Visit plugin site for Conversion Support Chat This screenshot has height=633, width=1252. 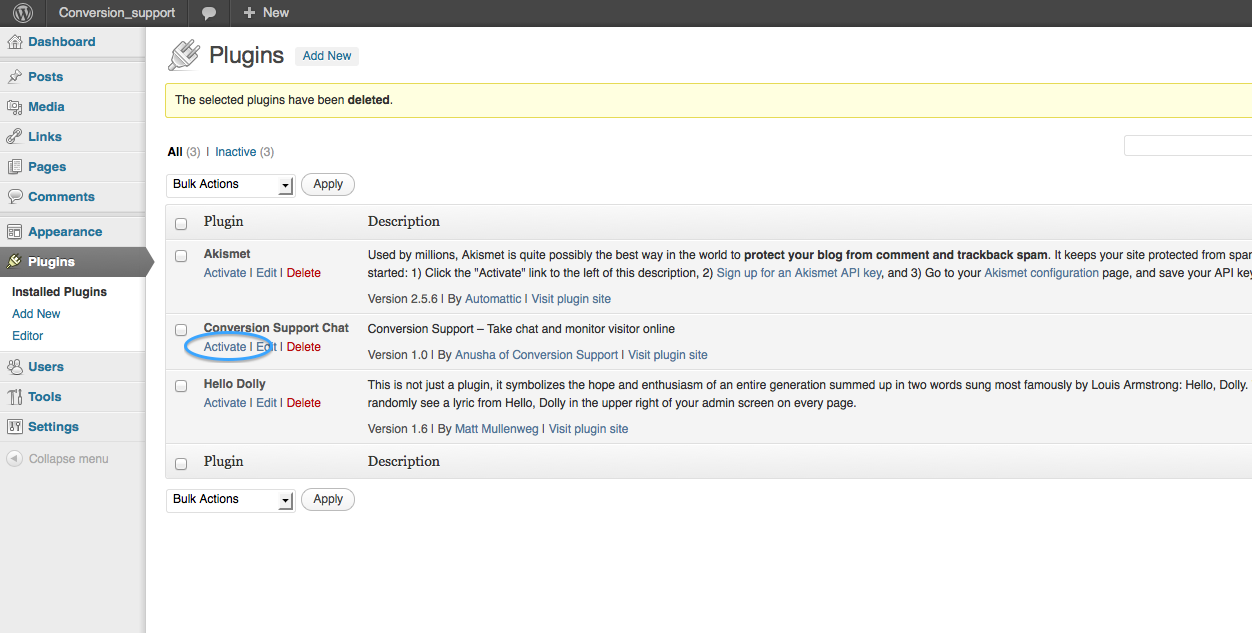coord(668,355)
